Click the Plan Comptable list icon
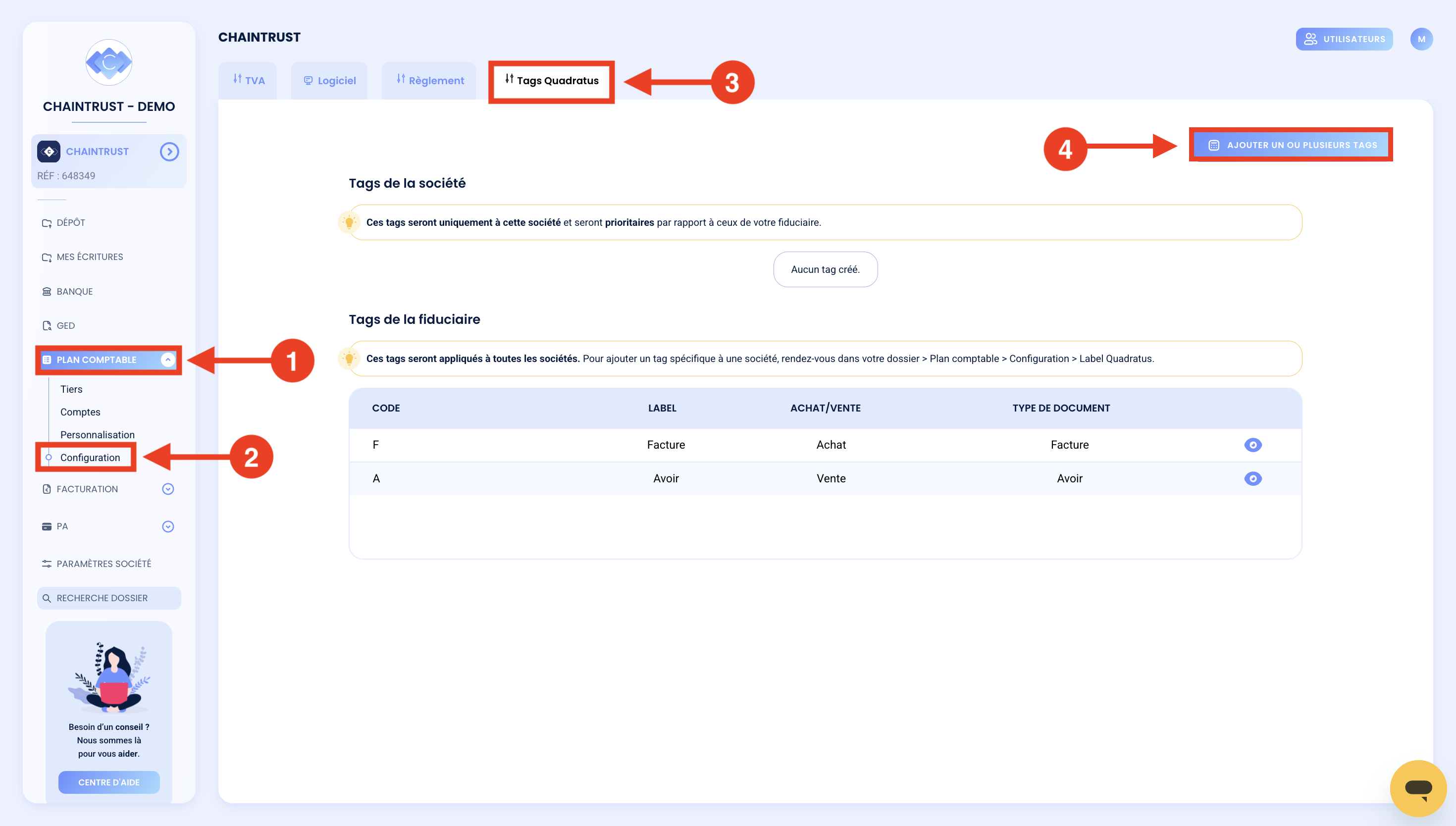Screen dimensions: 1456x826 47,360
